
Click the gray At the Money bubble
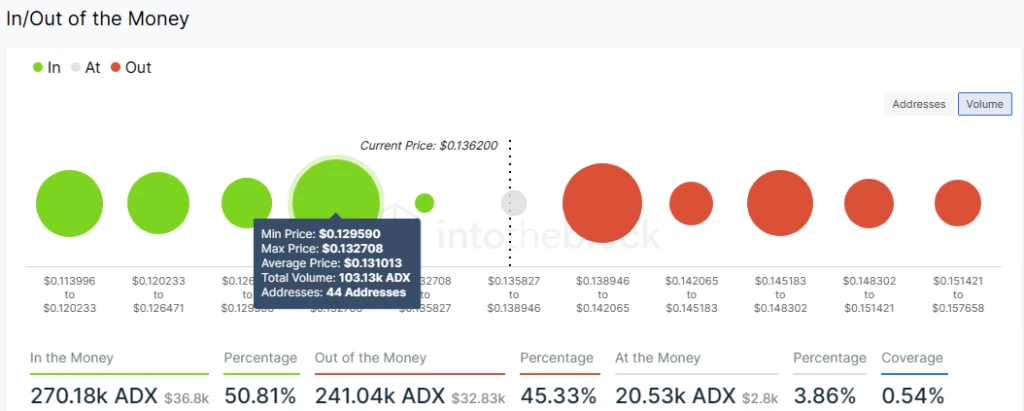tap(513, 203)
